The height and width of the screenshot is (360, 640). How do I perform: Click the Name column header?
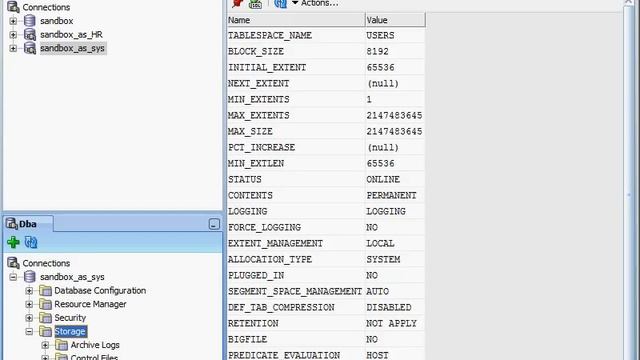point(296,20)
